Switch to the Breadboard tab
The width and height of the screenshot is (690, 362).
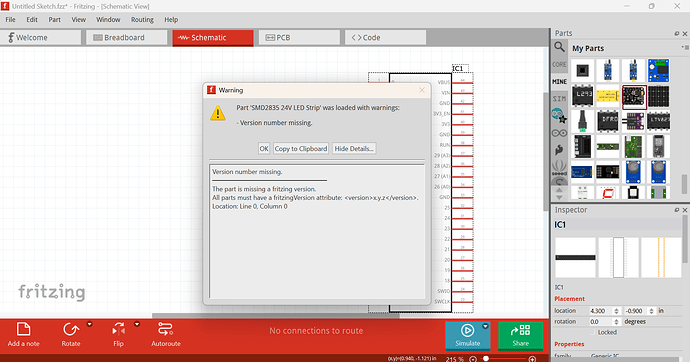coord(126,37)
